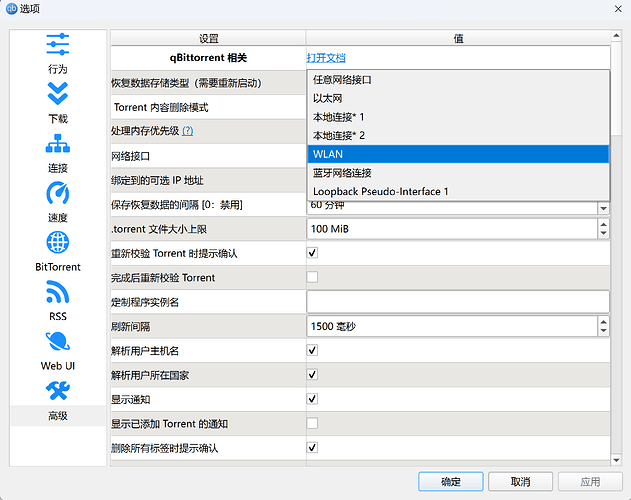The height and width of the screenshot is (500, 631).
Task: Select 本地连接* 2 in the dropdown list
Action: 458,136
